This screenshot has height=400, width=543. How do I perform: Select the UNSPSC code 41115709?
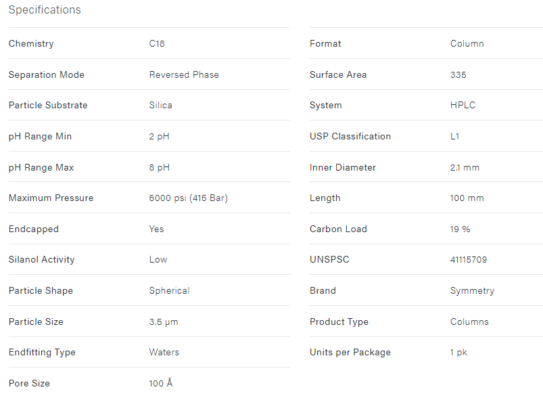point(469,259)
